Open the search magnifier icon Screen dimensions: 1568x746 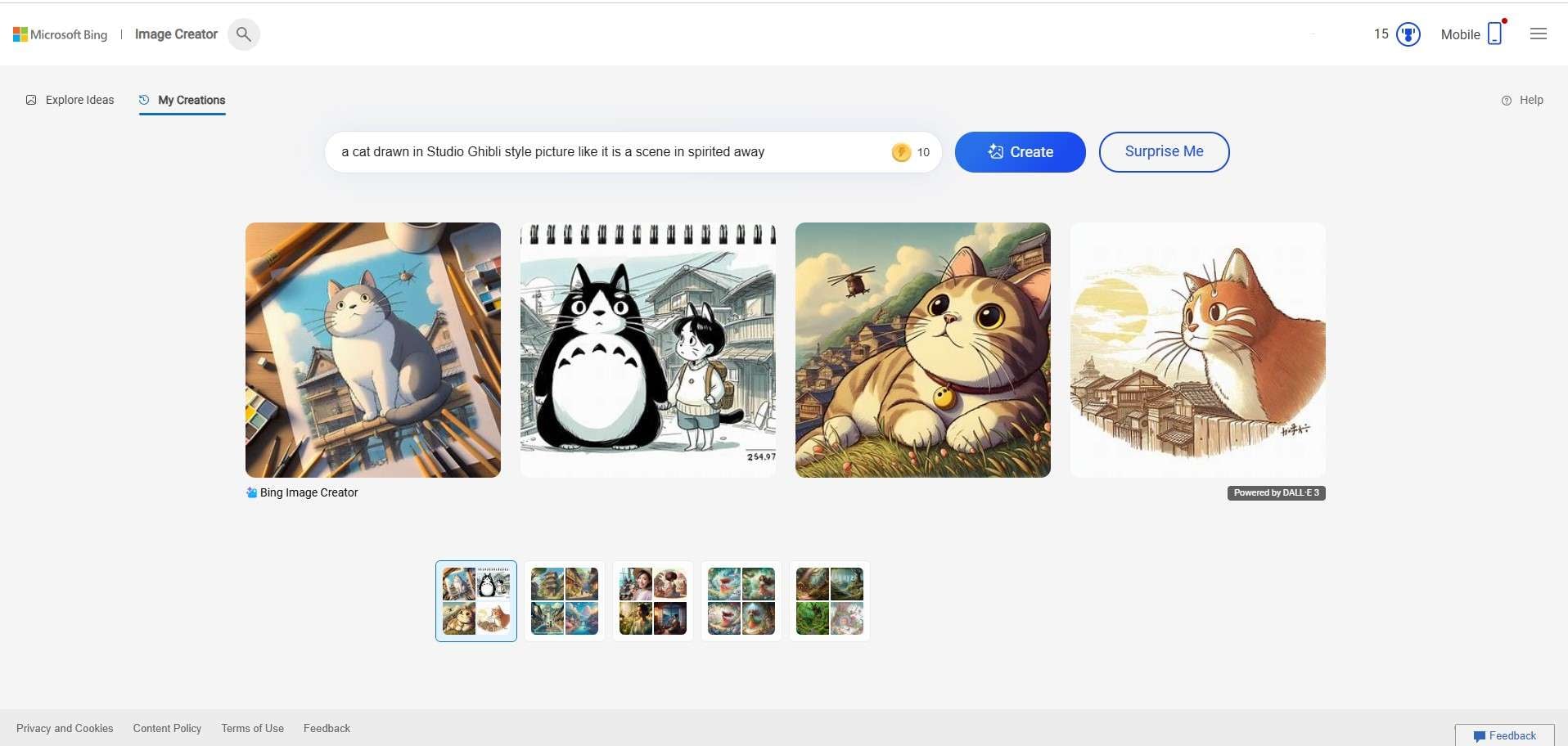click(244, 34)
